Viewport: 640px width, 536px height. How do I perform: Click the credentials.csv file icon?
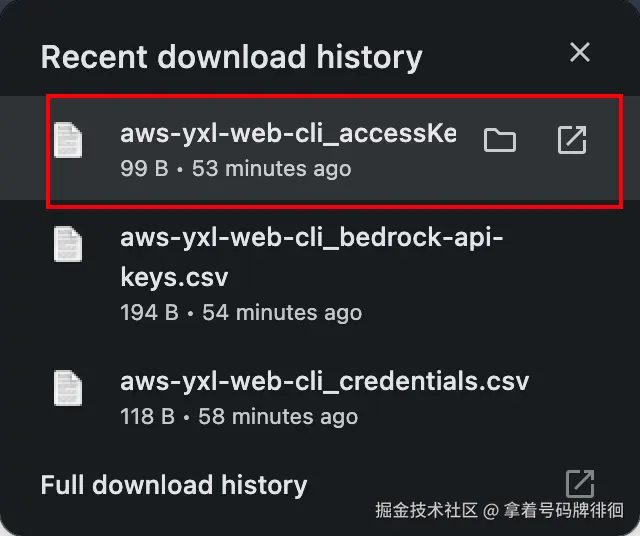[x=68, y=386]
